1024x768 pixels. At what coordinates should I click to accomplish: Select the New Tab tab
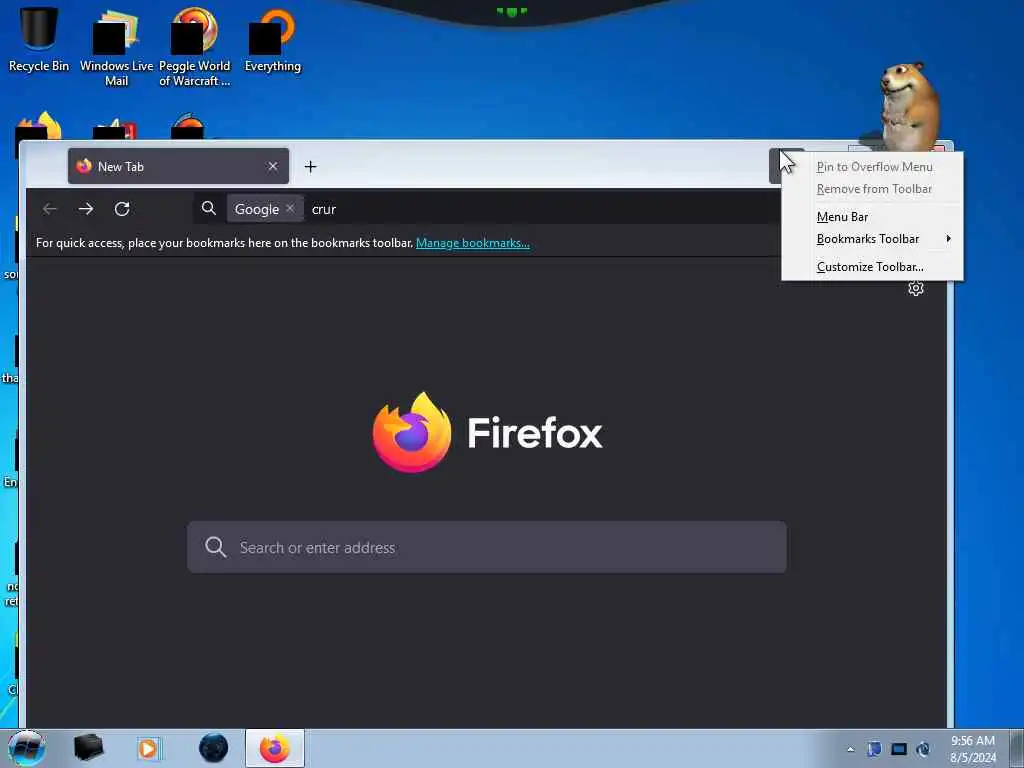[178, 167]
